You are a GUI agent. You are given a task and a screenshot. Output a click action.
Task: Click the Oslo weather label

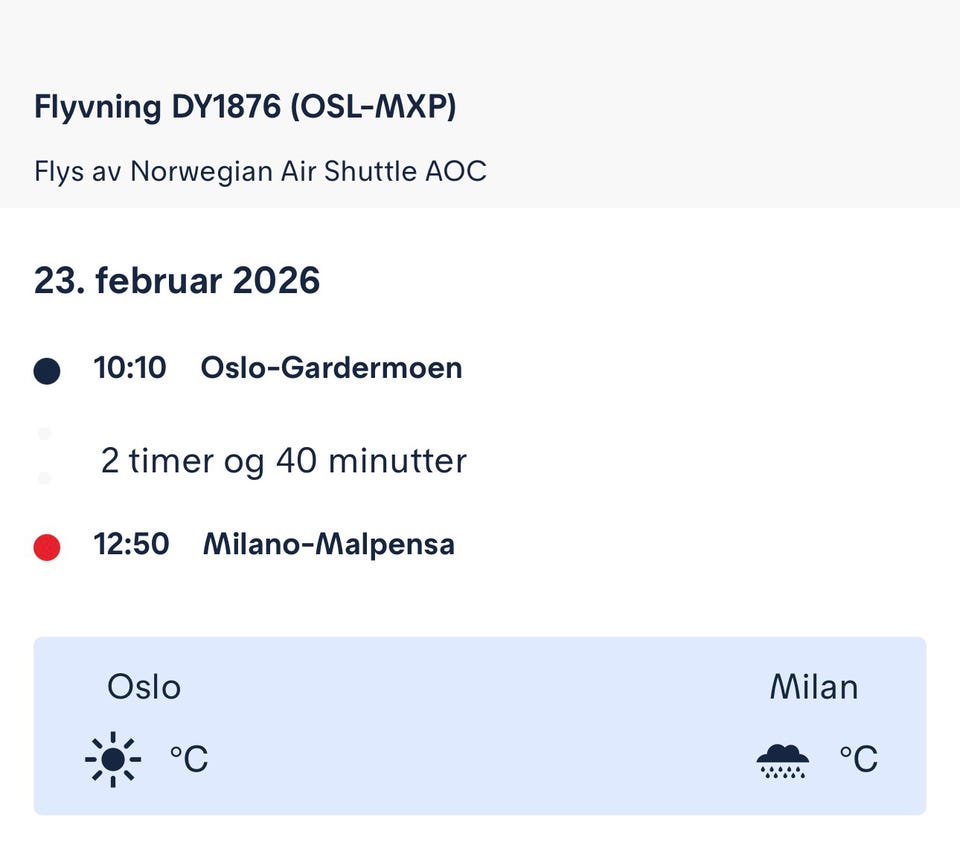point(144,687)
